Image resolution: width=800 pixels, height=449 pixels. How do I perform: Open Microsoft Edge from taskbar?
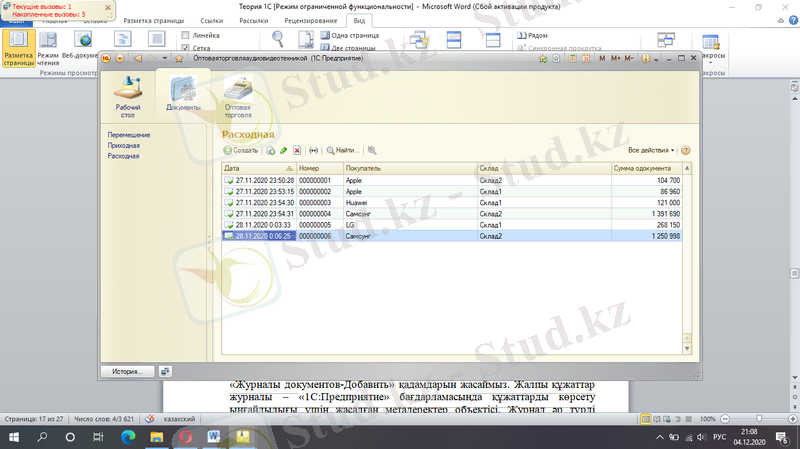point(128,437)
